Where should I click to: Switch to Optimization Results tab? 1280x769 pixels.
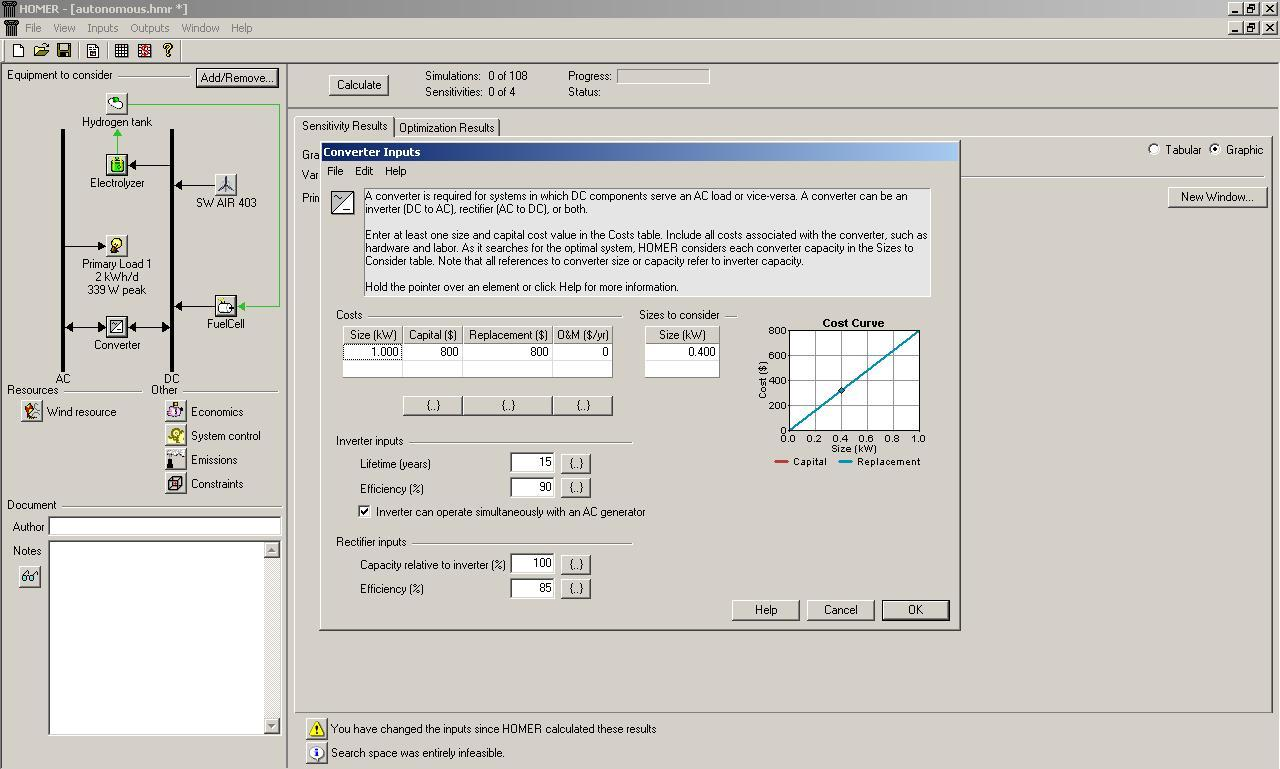[x=447, y=127]
